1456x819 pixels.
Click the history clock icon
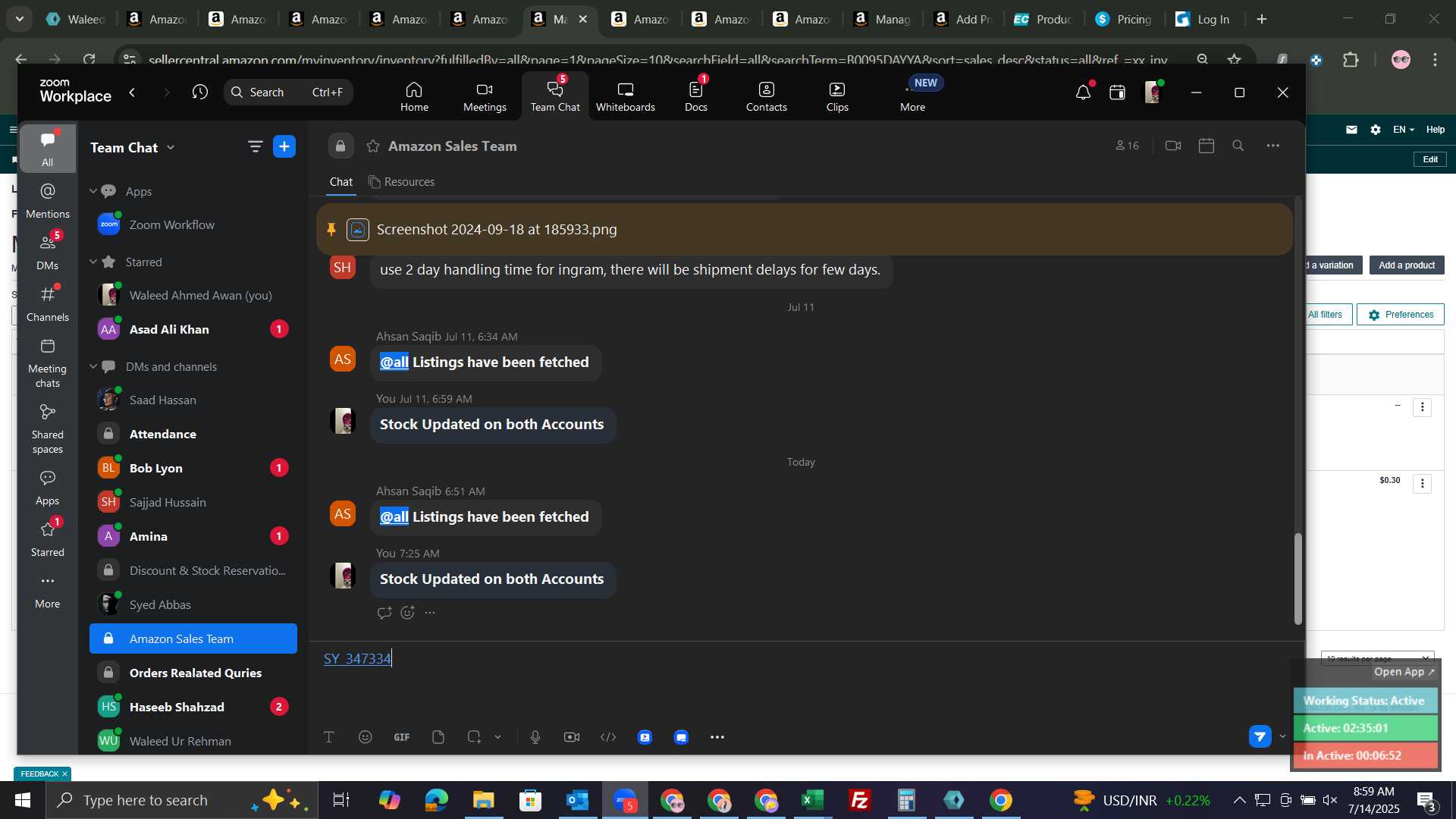pyautogui.click(x=200, y=92)
